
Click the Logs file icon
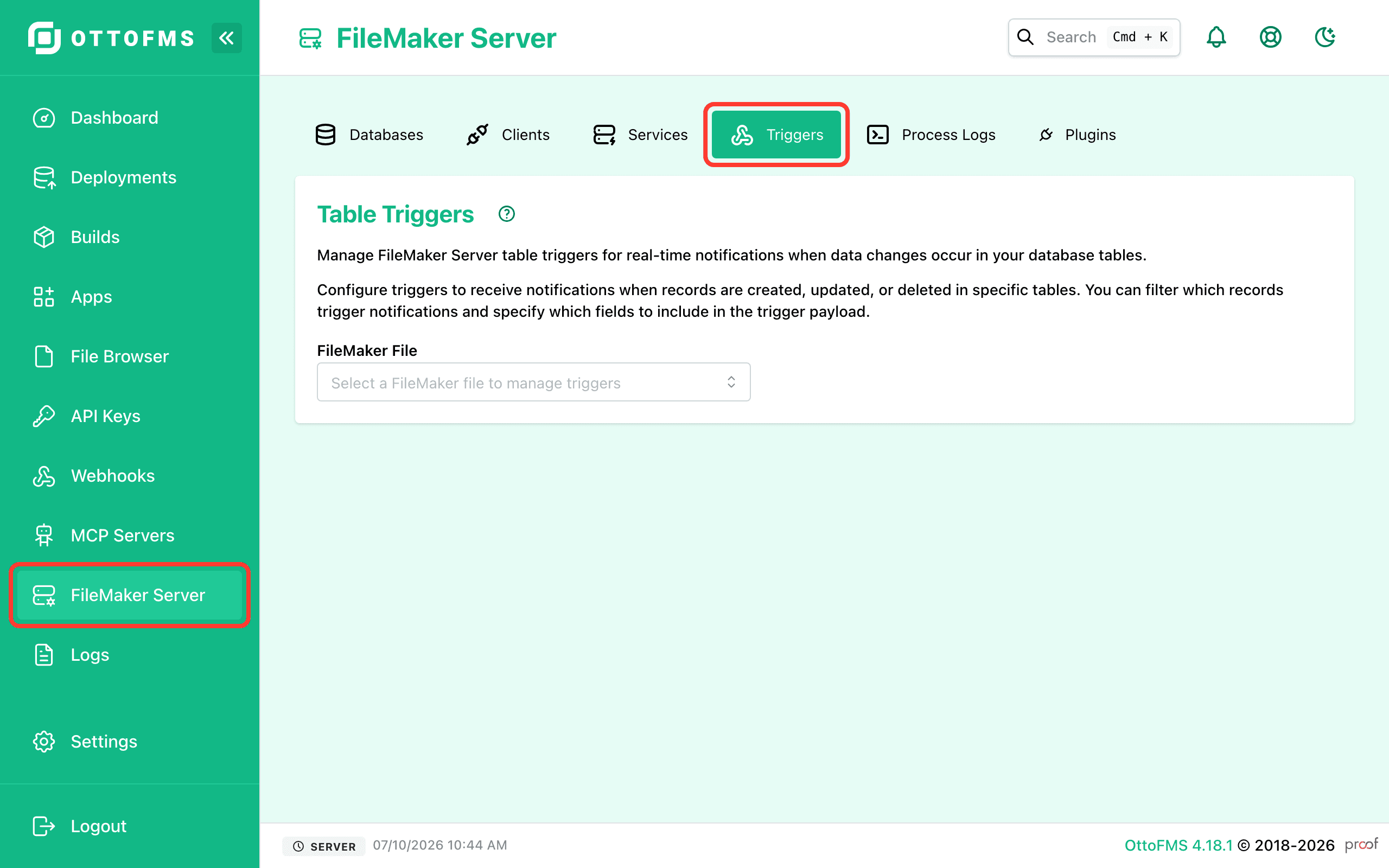[44, 655]
